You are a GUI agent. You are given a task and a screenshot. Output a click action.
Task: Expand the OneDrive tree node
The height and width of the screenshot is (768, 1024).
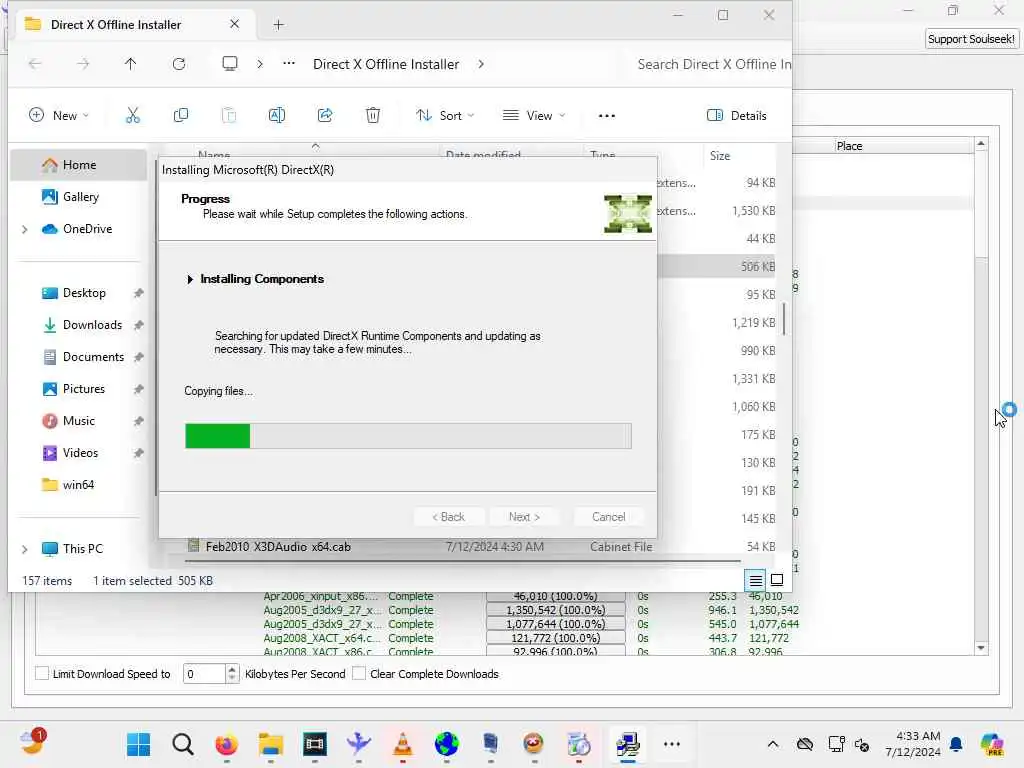point(25,229)
